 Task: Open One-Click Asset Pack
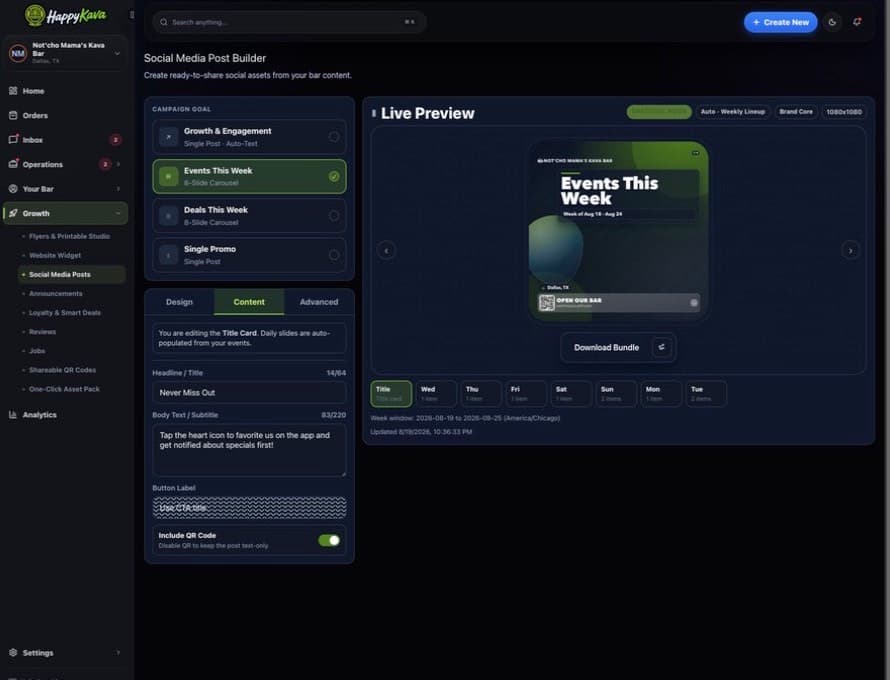pyautogui.click(x=64, y=389)
